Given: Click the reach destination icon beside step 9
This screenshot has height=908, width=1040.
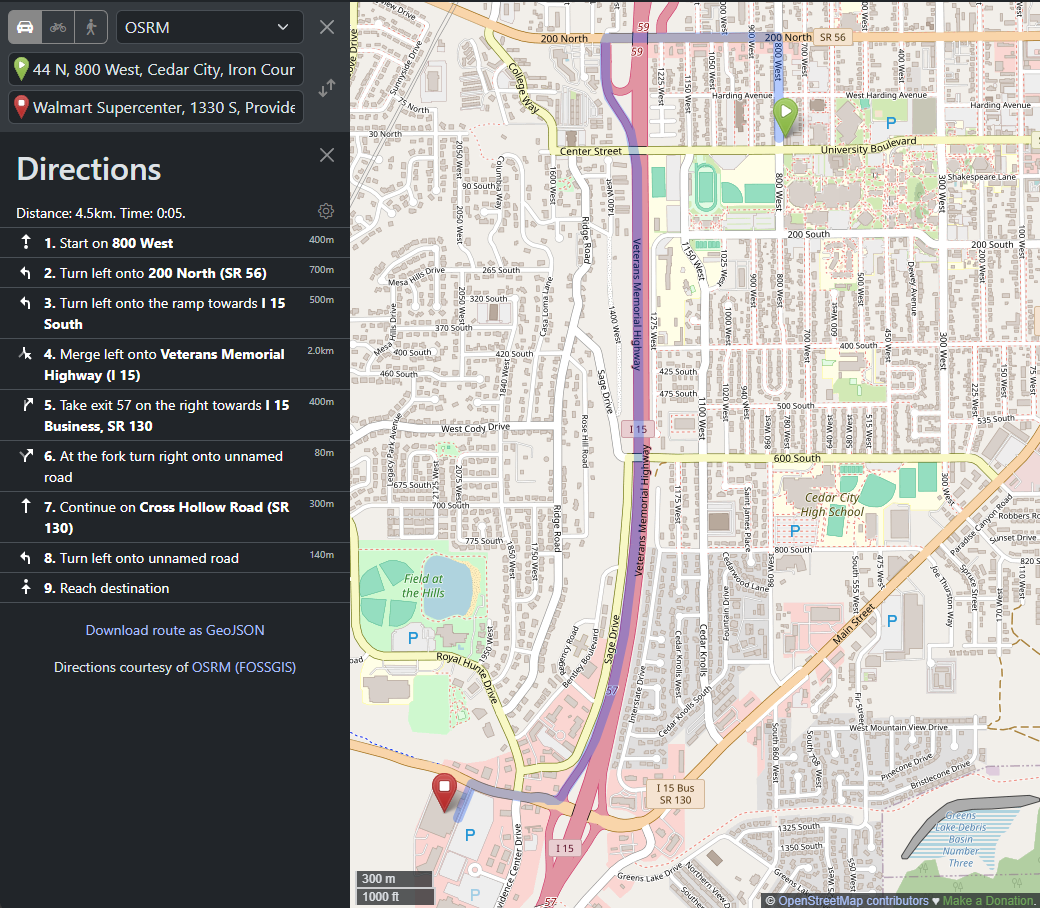Looking at the screenshot, I should [x=24, y=587].
